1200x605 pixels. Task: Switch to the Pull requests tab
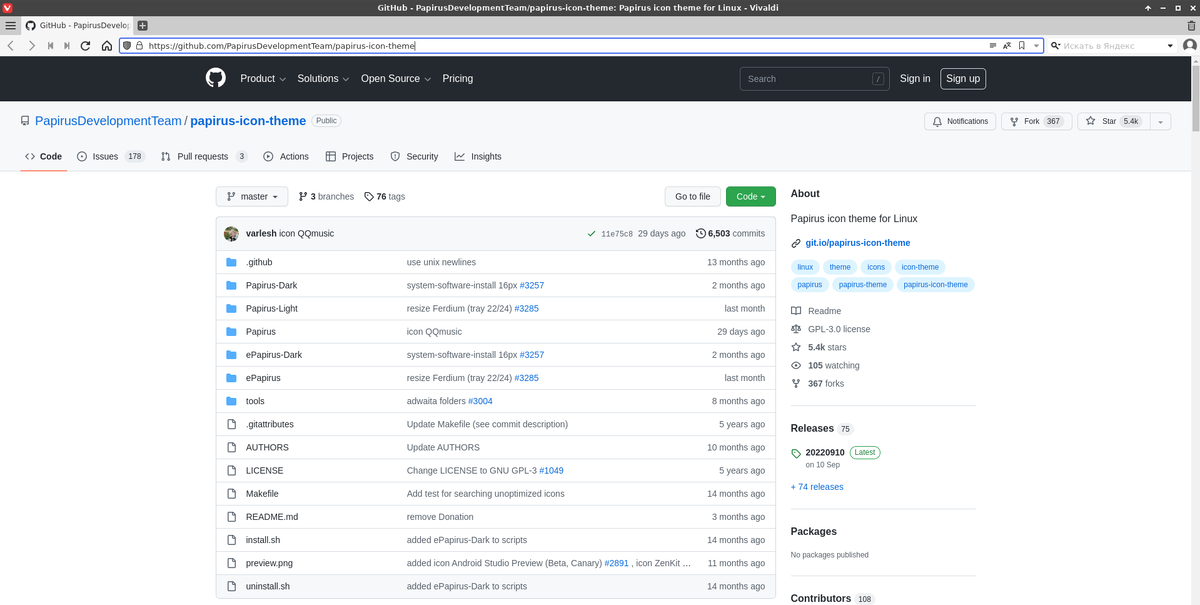204,156
